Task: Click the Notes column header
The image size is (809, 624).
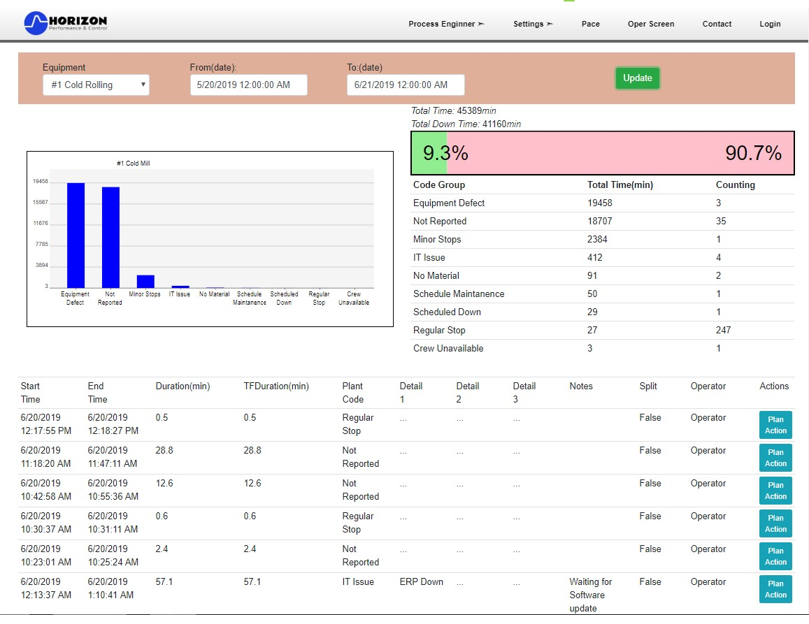Action: coord(581,386)
